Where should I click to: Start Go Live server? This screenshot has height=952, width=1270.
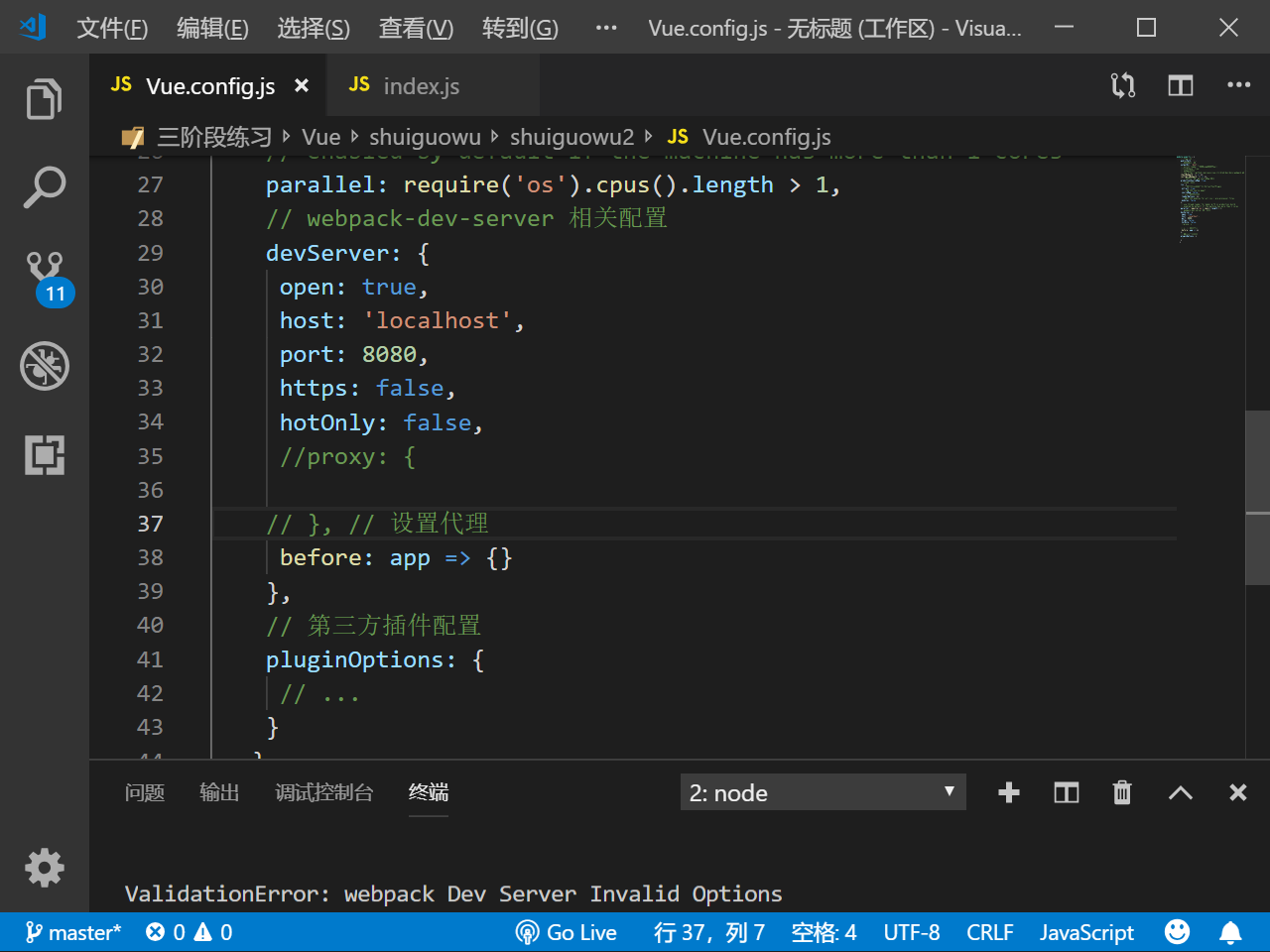567,932
